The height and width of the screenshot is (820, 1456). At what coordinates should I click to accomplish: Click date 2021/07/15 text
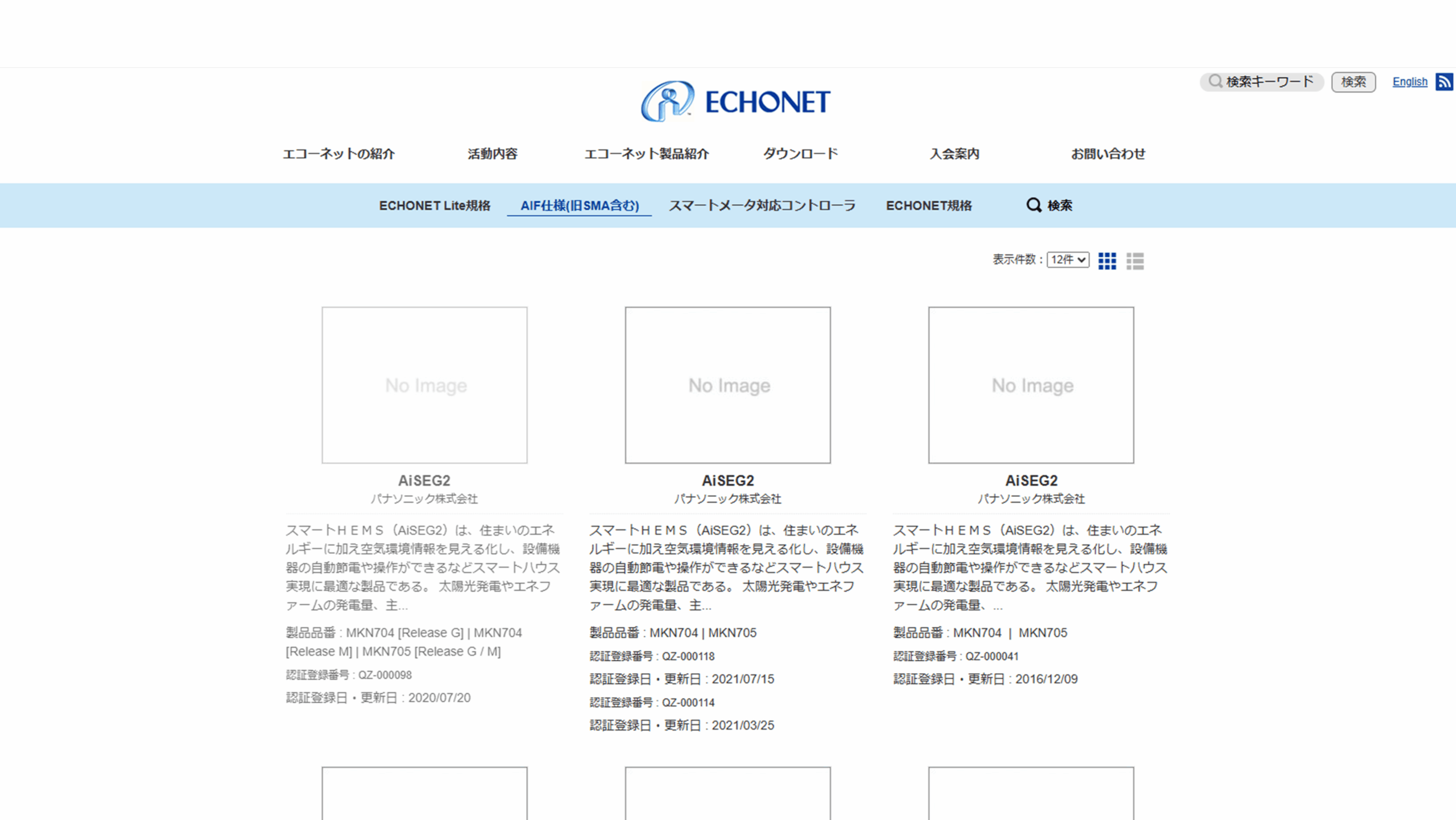(743, 679)
